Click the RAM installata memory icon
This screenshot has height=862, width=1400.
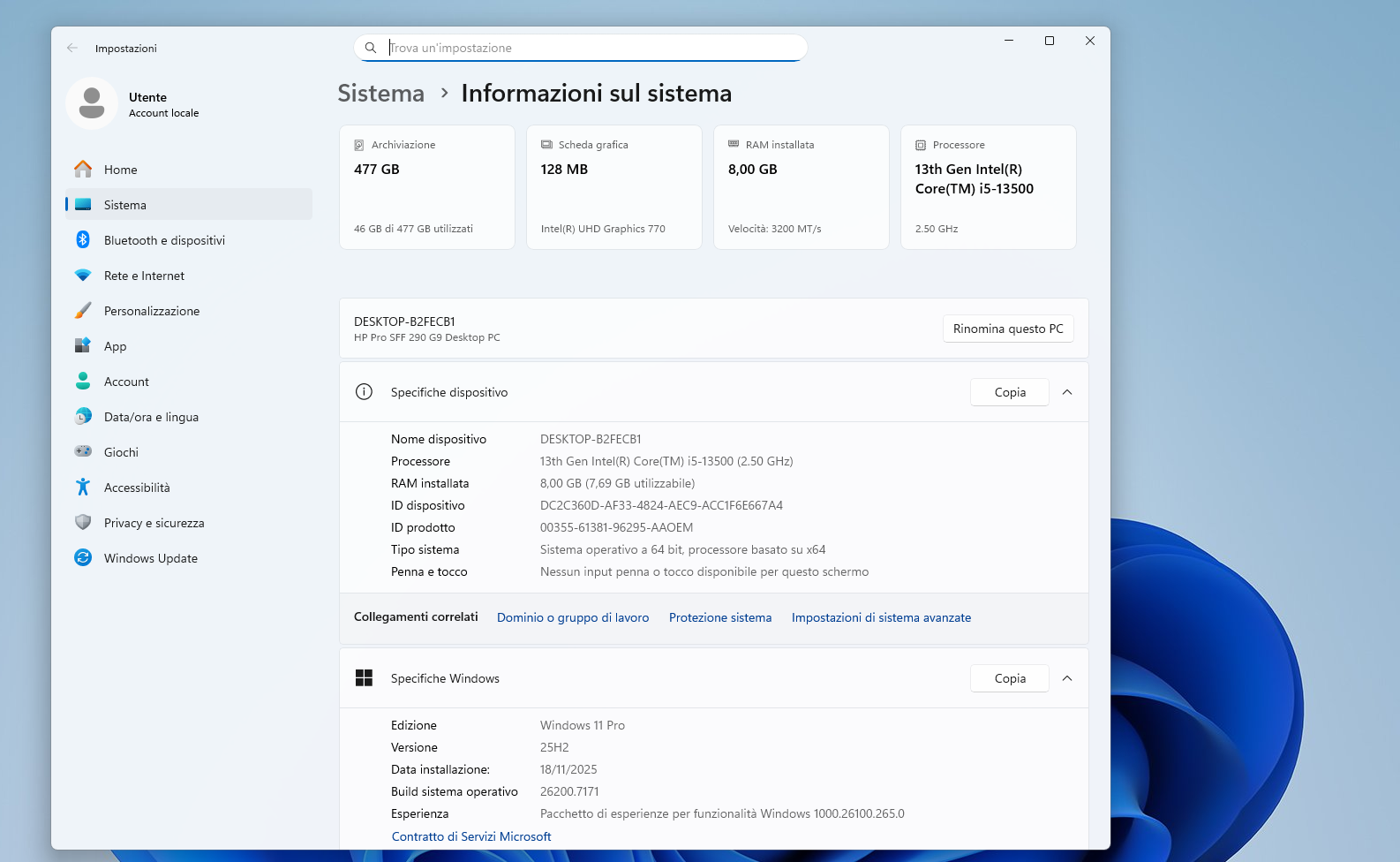[734, 144]
